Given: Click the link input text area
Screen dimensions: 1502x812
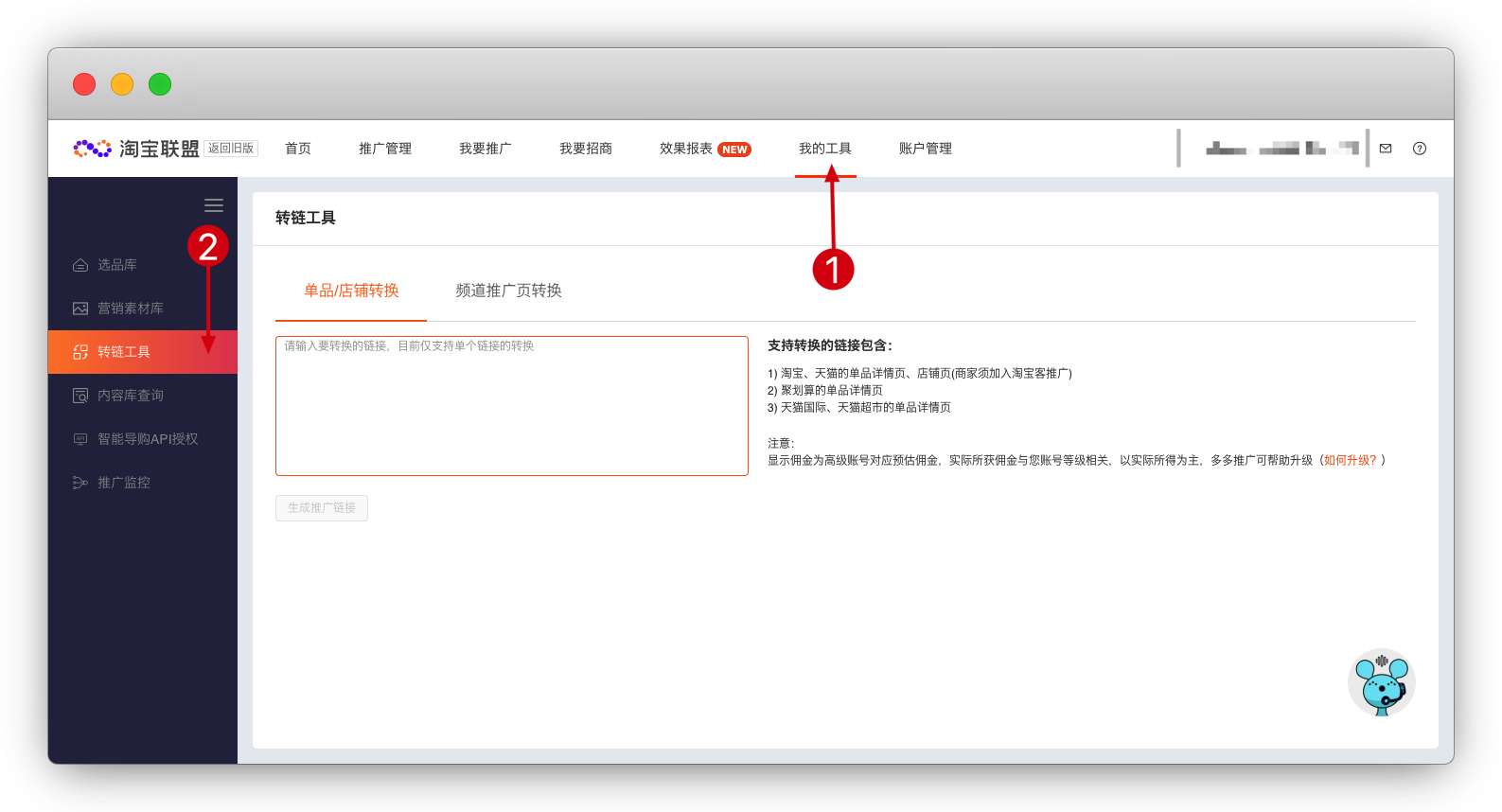Looking at the screenshot, I should [x=512, y=406].
